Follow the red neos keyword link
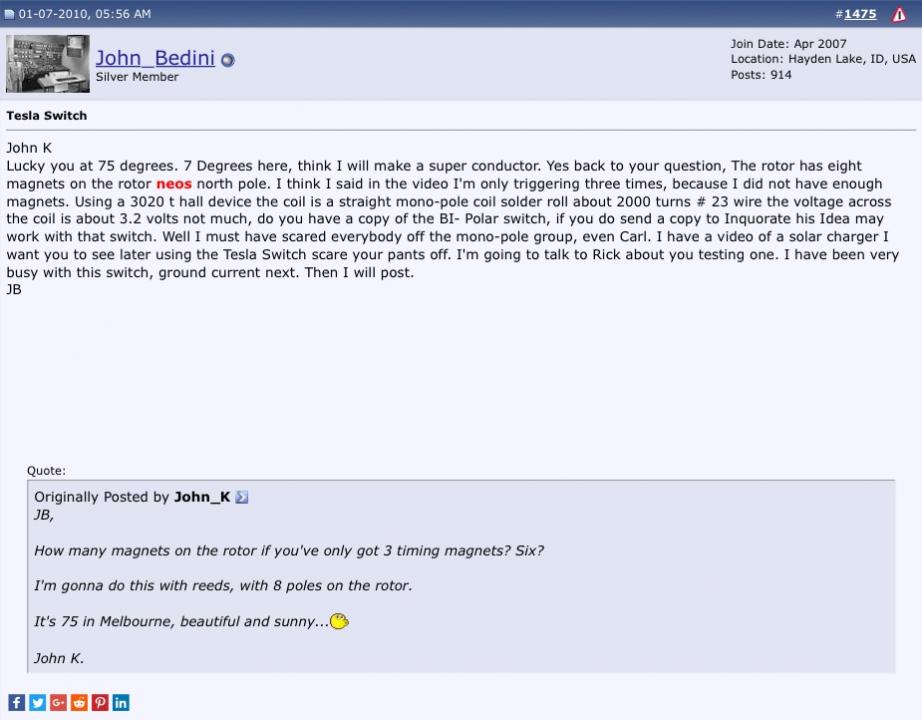The height and width of the screenshot is (720, 922). (x=174, y=184)
